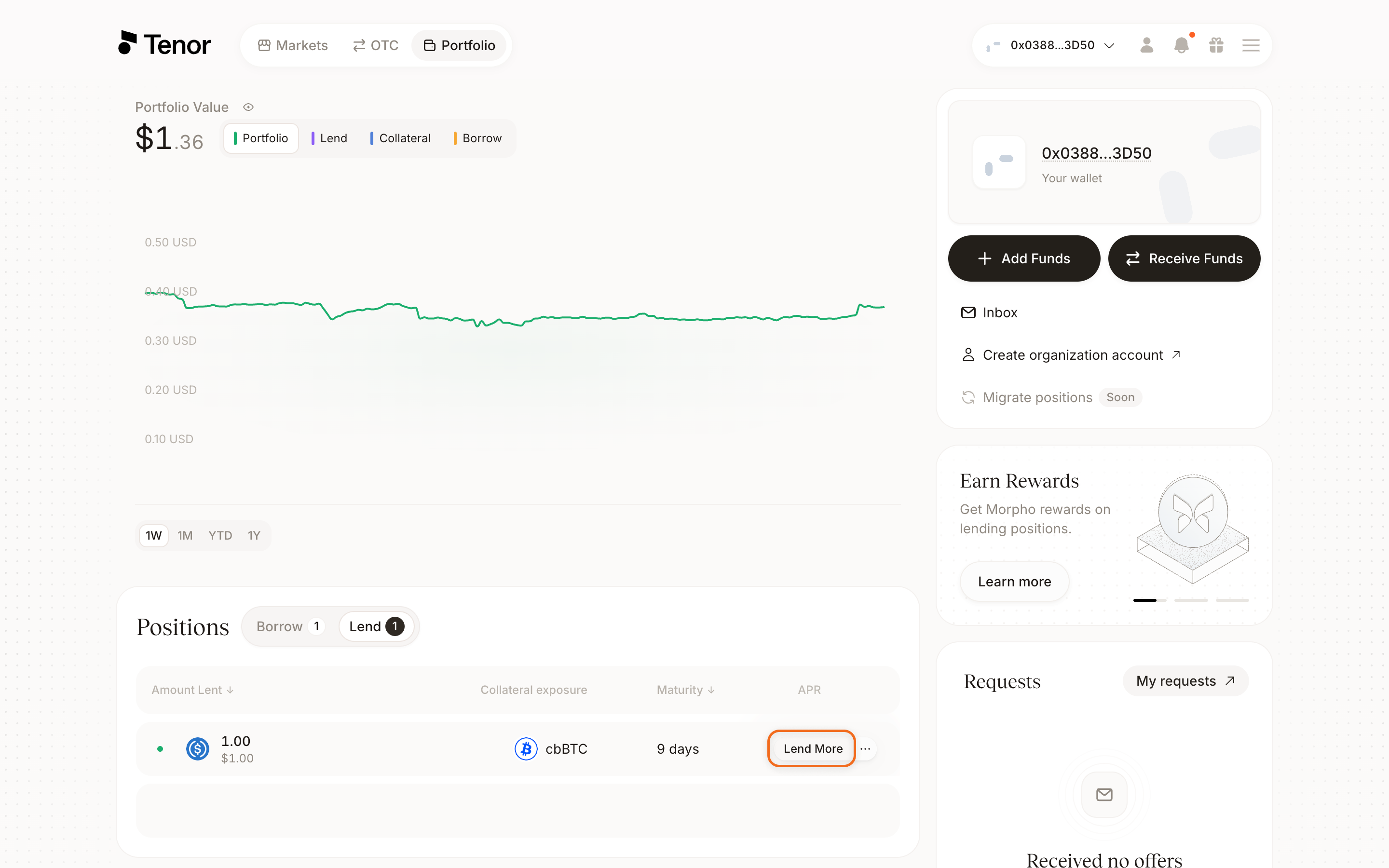Select third carousel indicator
Viewport: 1389px width, 868px height.
(x=1232, y=600)
